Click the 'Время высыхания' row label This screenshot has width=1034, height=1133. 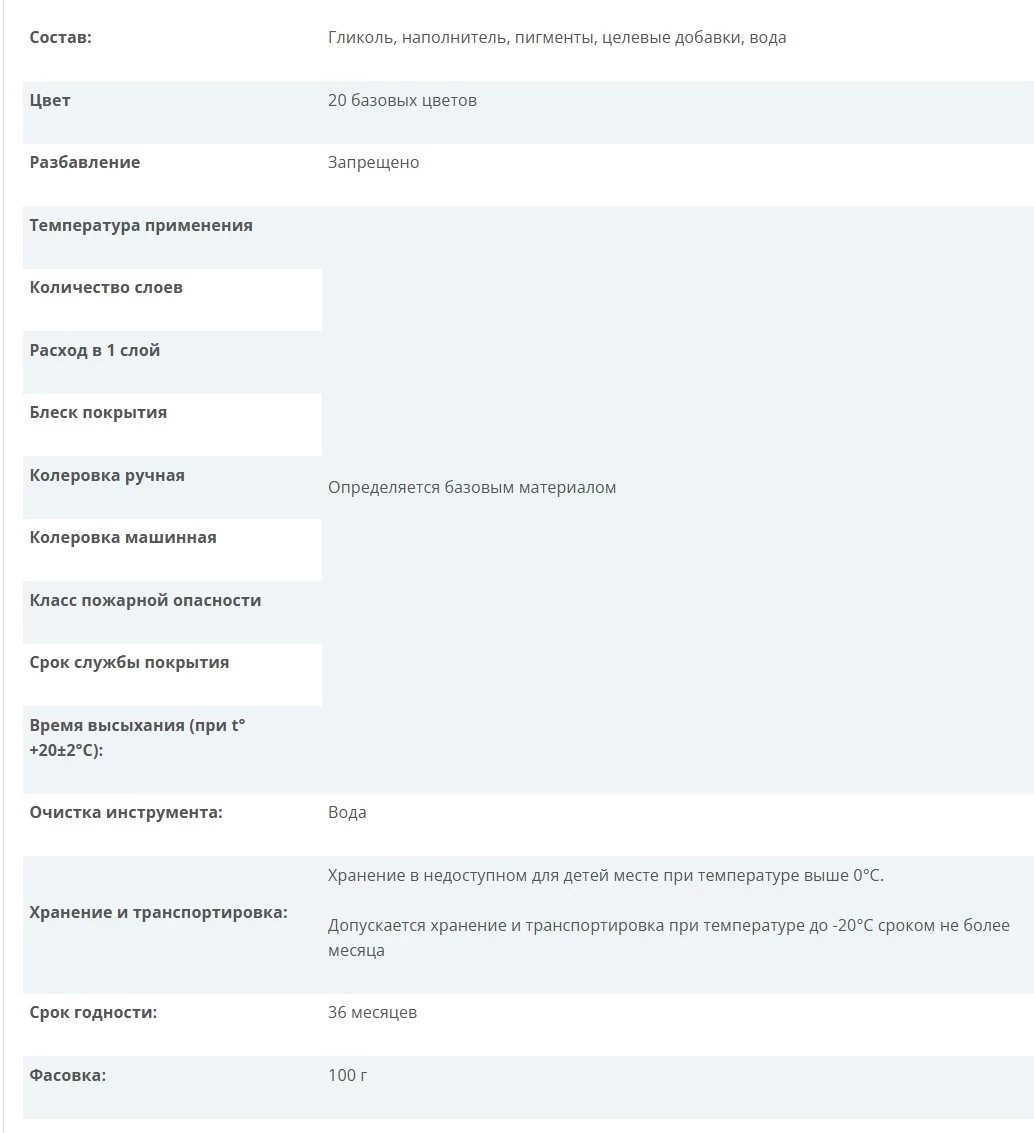click(137, 738)
